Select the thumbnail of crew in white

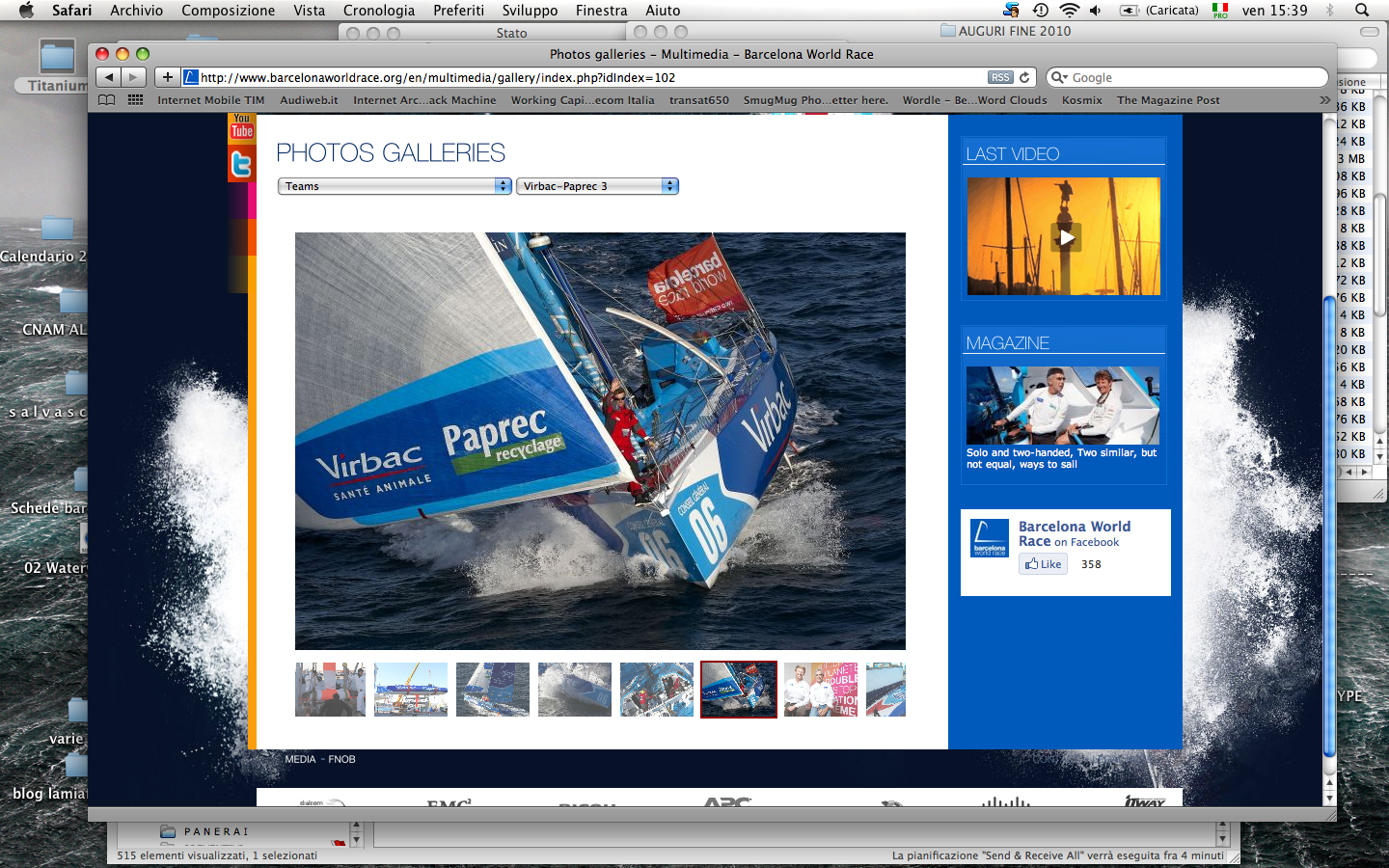pos(330,690)
